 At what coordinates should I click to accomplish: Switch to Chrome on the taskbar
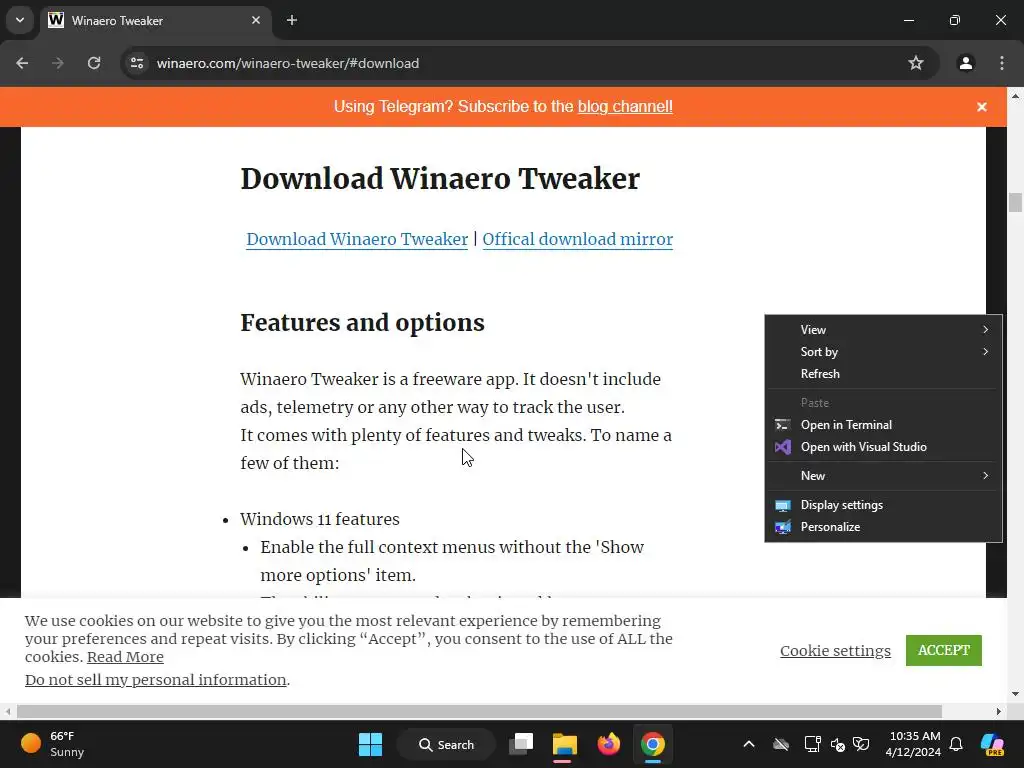pos(652,744)
